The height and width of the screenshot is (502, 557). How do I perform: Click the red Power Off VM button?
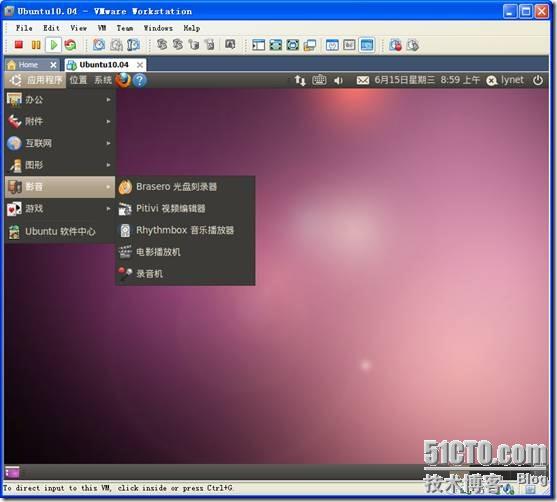coord(18,45)
